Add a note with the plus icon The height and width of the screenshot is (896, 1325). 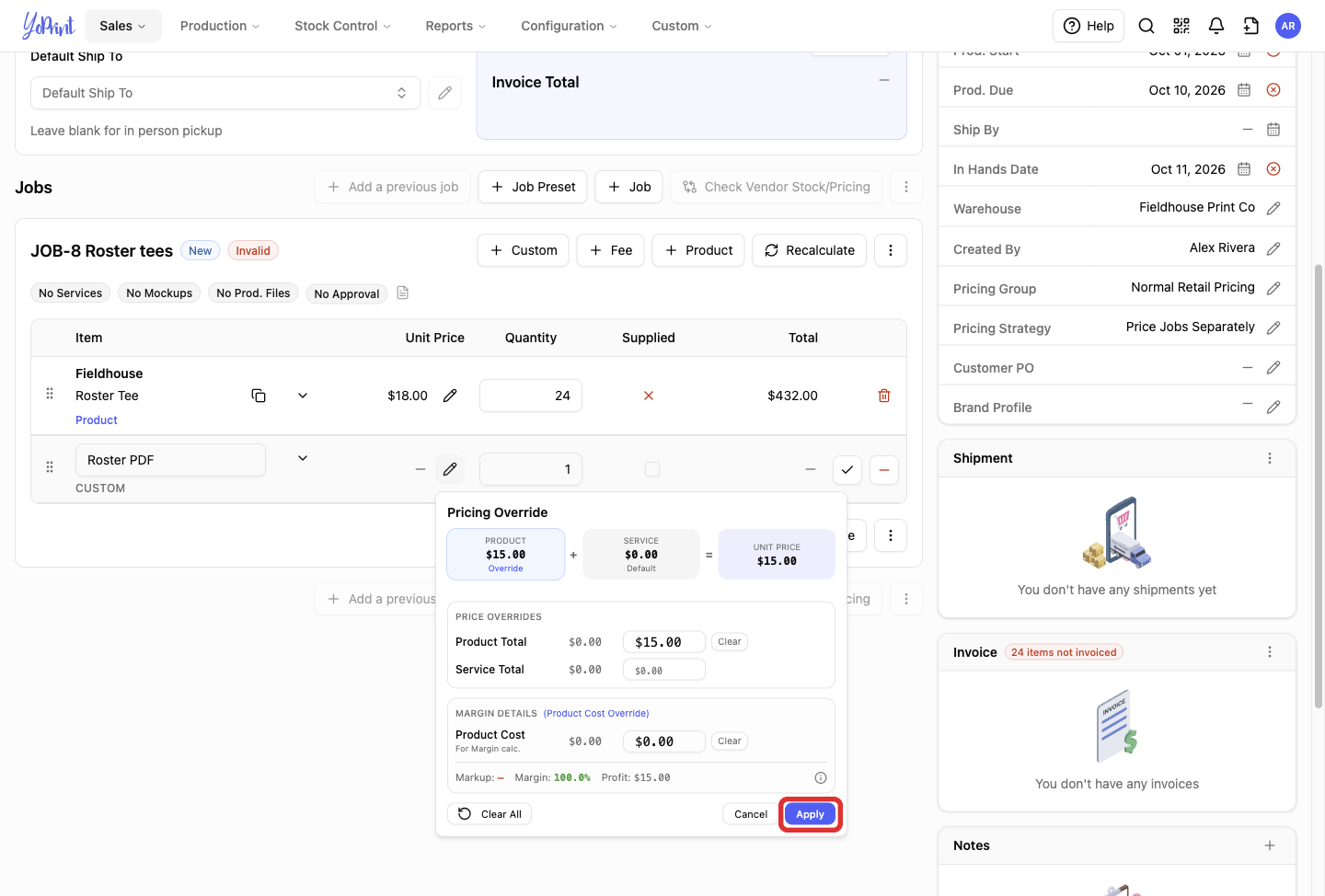click(1270, 845)
